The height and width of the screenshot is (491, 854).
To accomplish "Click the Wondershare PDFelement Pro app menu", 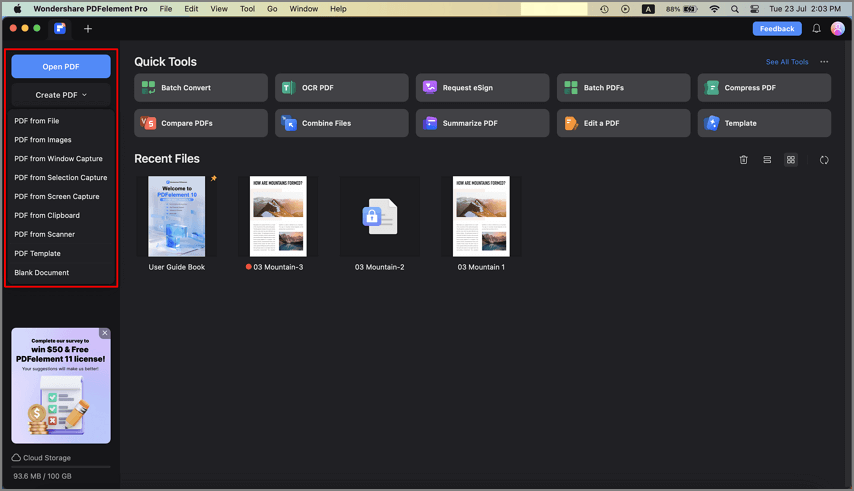I will 90,9.
